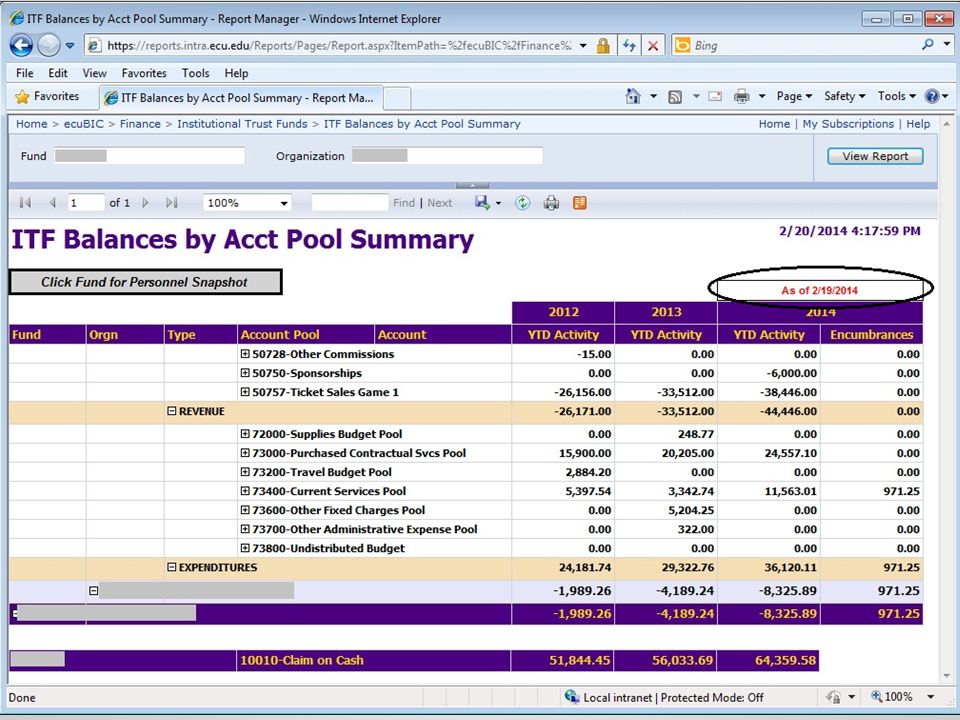Expand the 73800-Undistributed Budget row
This screenshot has width=960, height=720.
[245, 548]
